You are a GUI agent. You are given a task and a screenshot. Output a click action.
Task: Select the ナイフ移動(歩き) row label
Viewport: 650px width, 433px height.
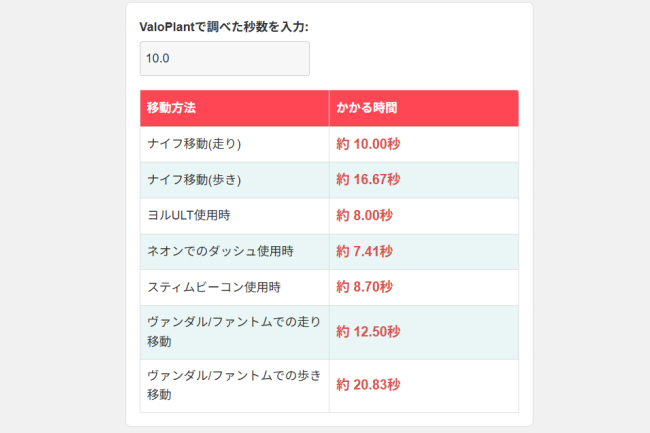(x=194, y=180)
